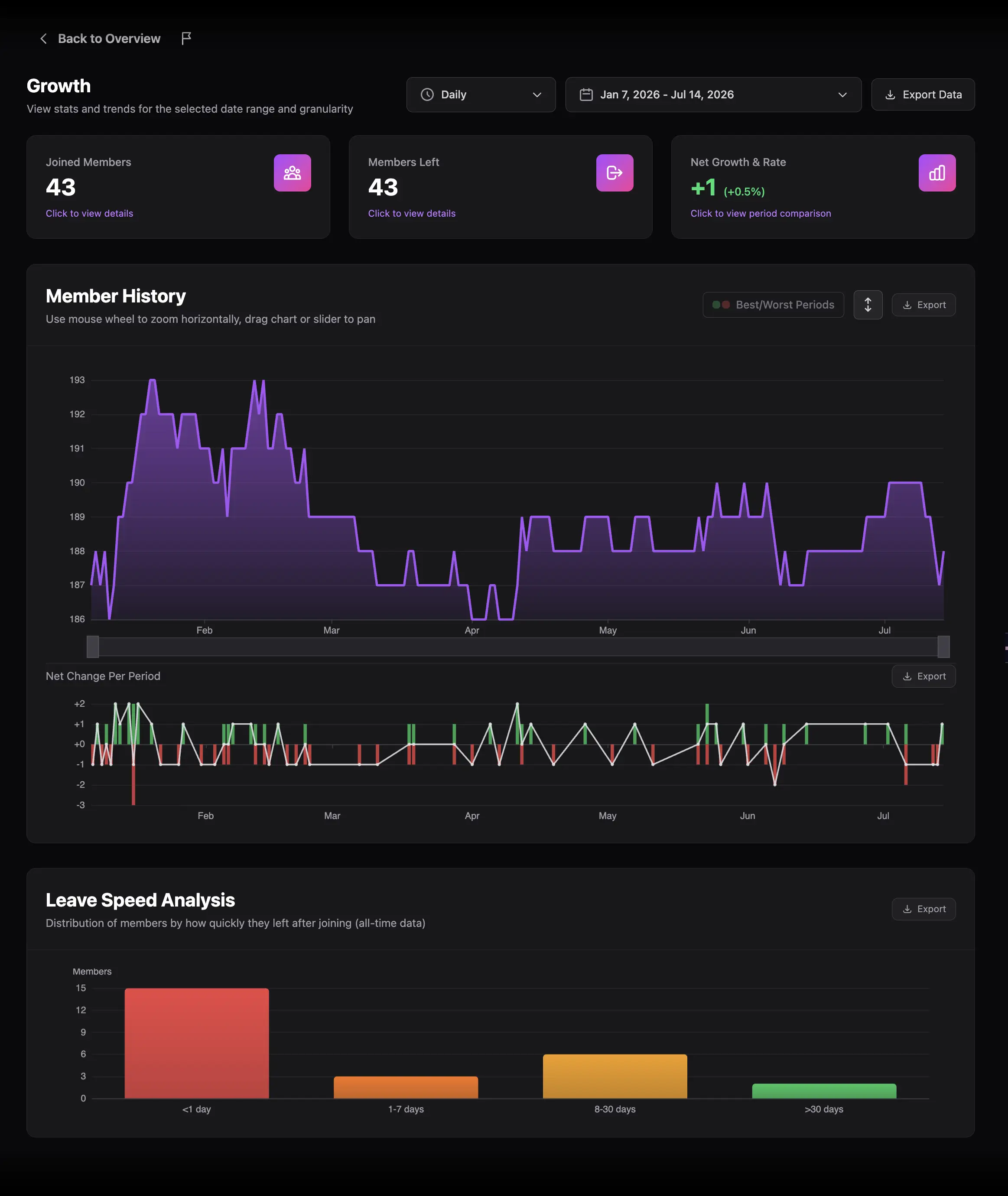Click 'Apr' label on Member History axis
Viewport: 1008px width, 1196px height.
pyautogui.click(x=472, y=630)
